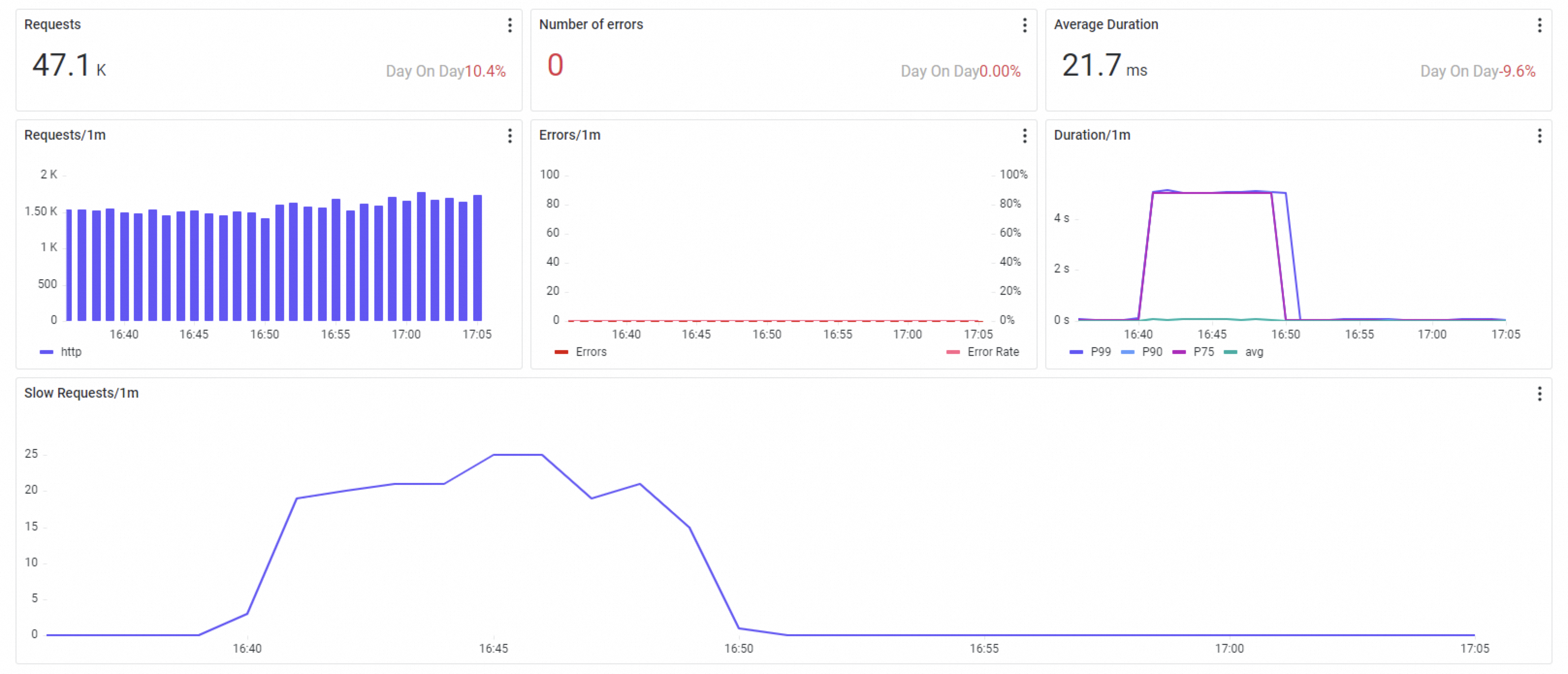This screenshot has height=674, width=1568.
Task: Open Requests/1m chart options menu
Action: pyautogui.click(x=510, y=136)
